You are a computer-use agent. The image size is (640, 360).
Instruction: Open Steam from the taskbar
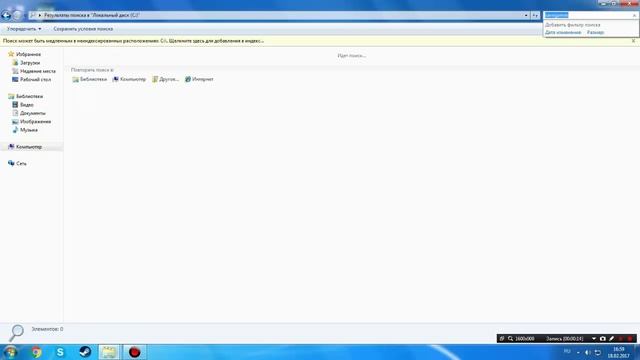tap(85, 352)
